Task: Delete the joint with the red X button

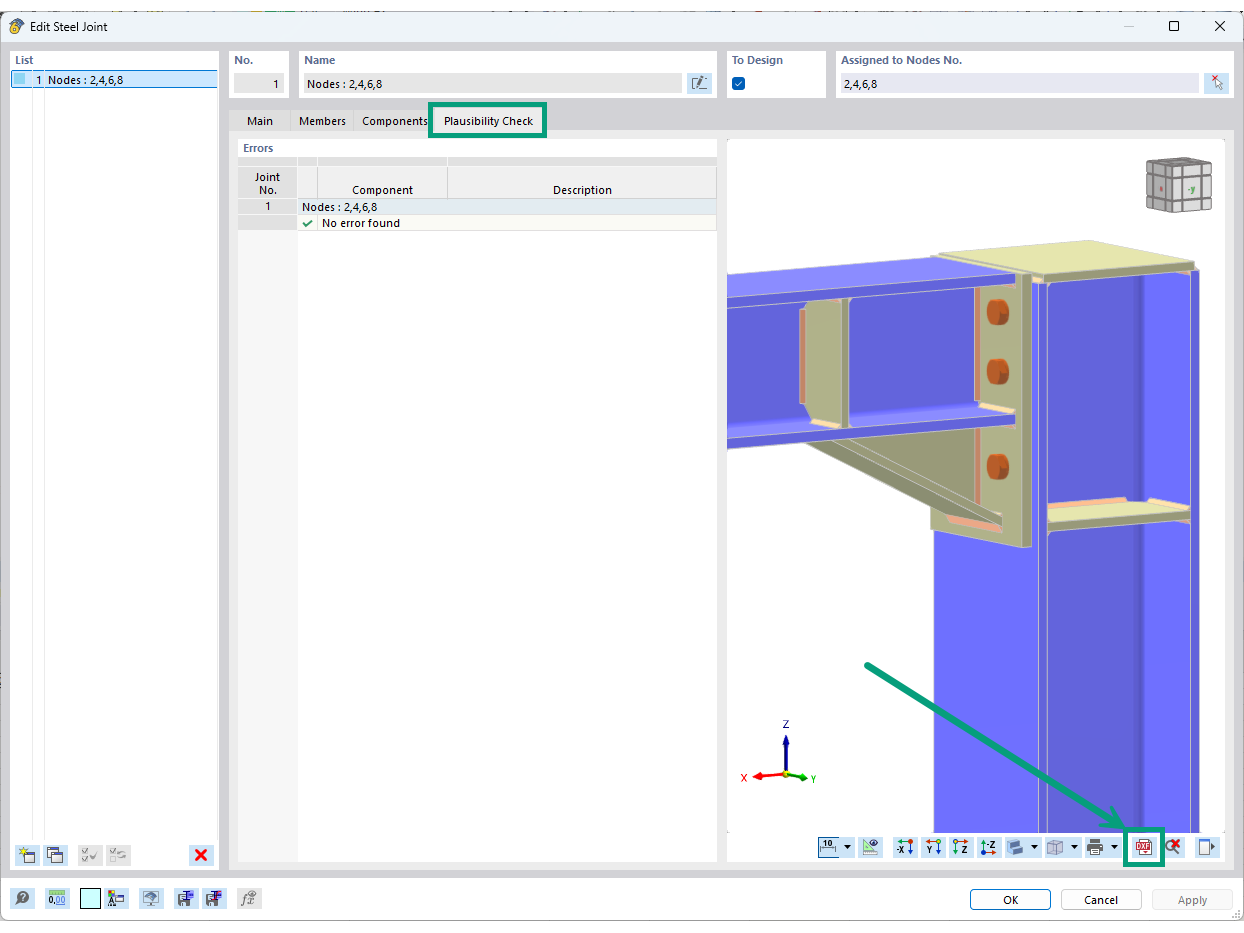Action: coord(201,855)
